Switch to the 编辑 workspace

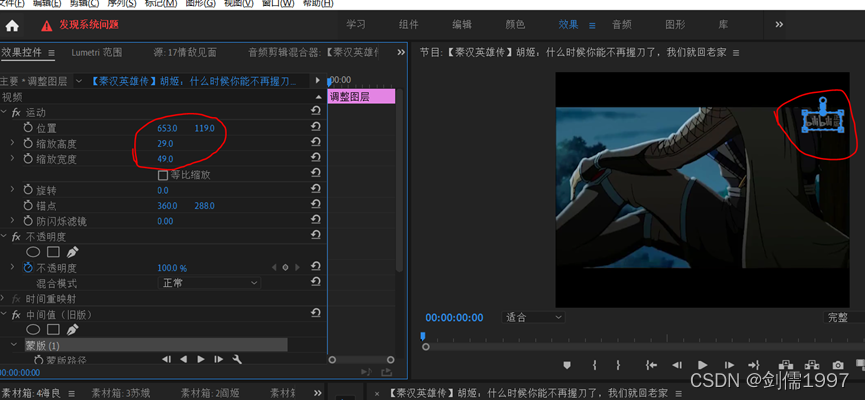point(462,25)
